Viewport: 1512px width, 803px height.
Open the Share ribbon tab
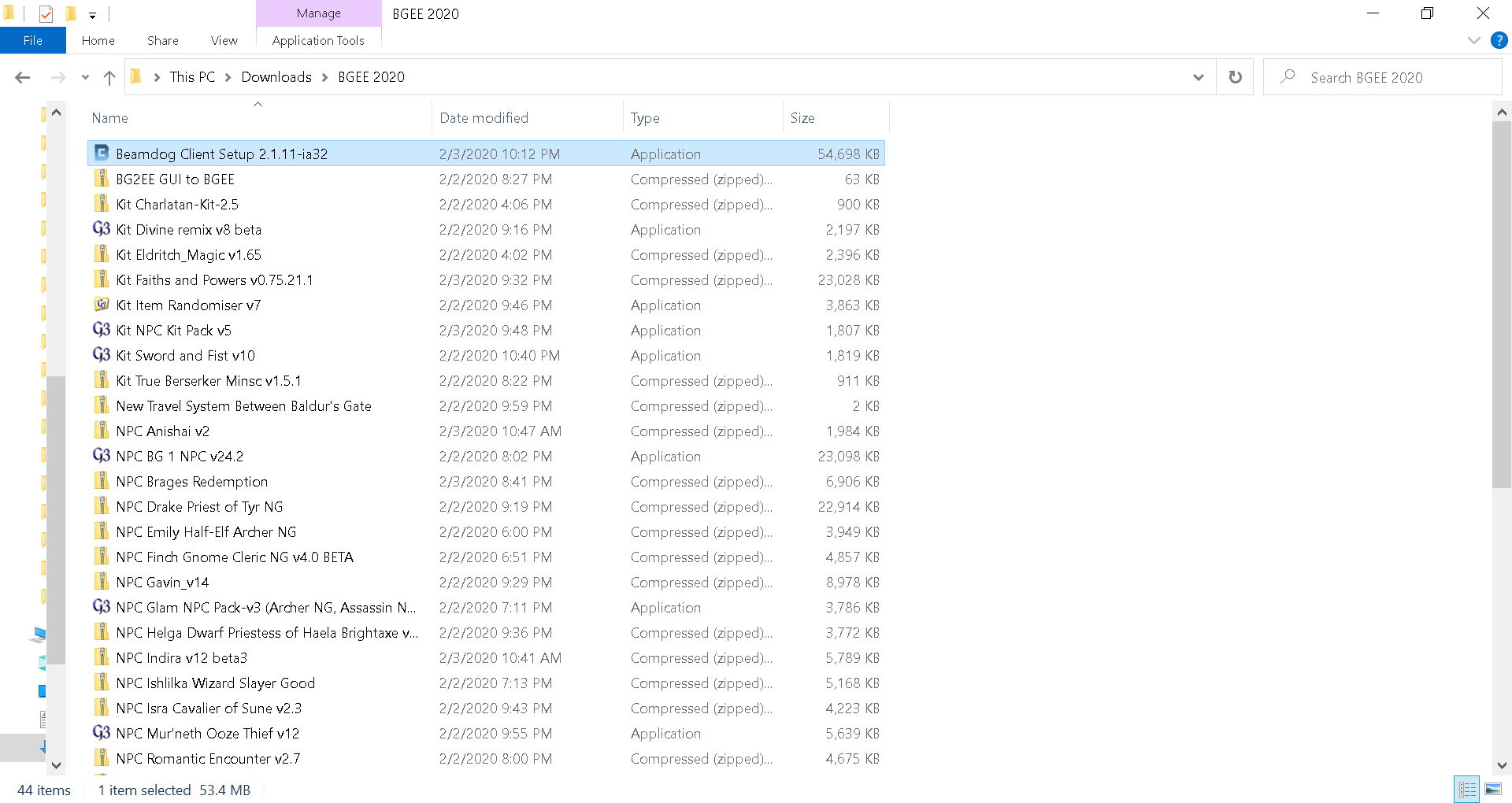[x=162, y=40]
